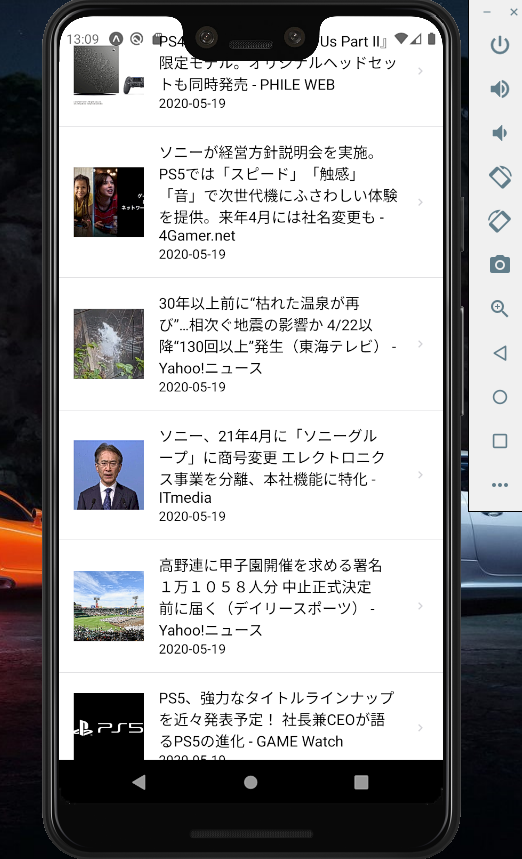This screenshot has height=859, width=522.
Task: Tap the thumbnail of children playing games
Action: pyautogui.click(x=109, y=202)
